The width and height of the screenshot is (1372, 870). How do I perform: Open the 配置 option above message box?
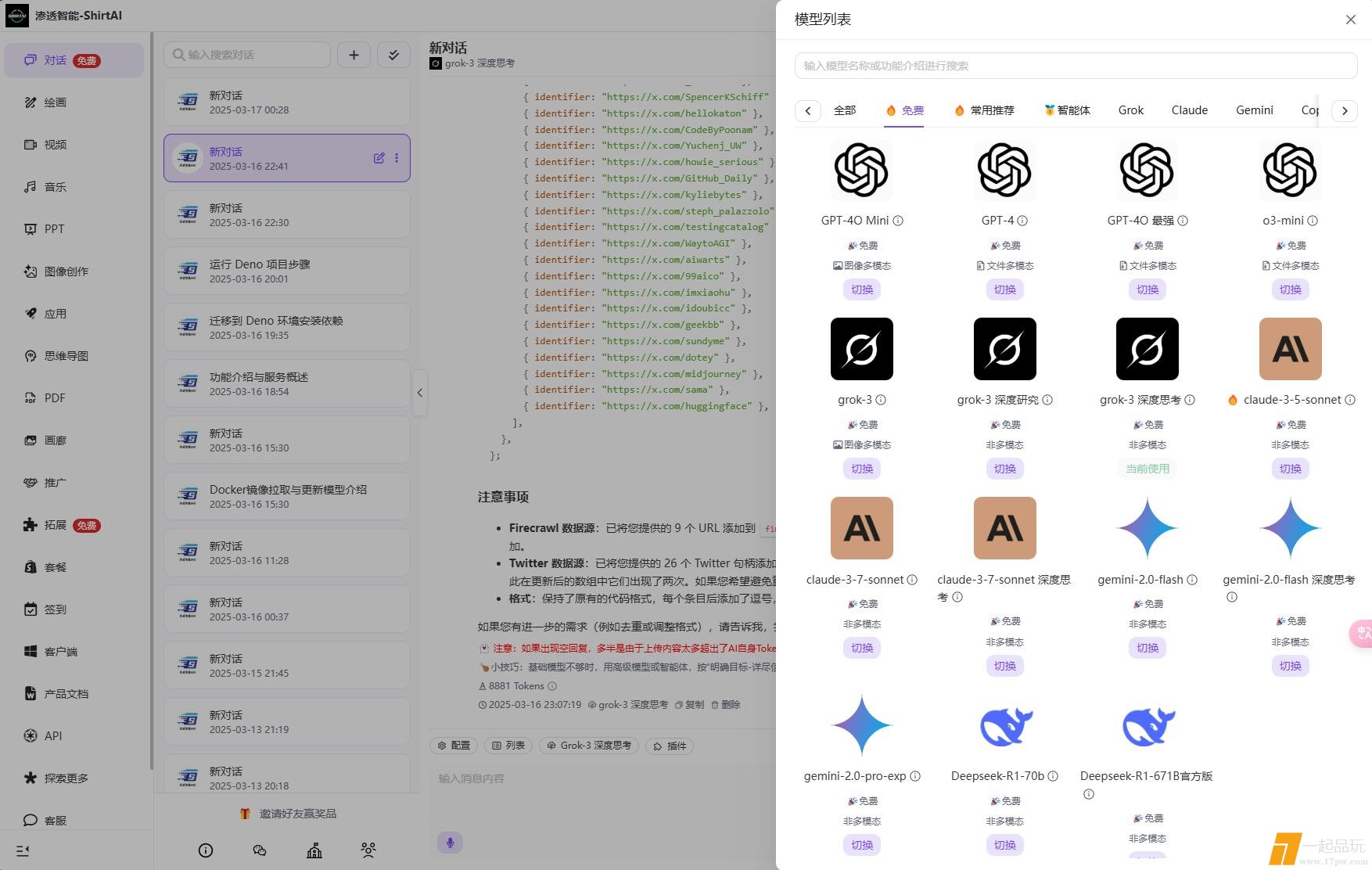tap(454, 746)
